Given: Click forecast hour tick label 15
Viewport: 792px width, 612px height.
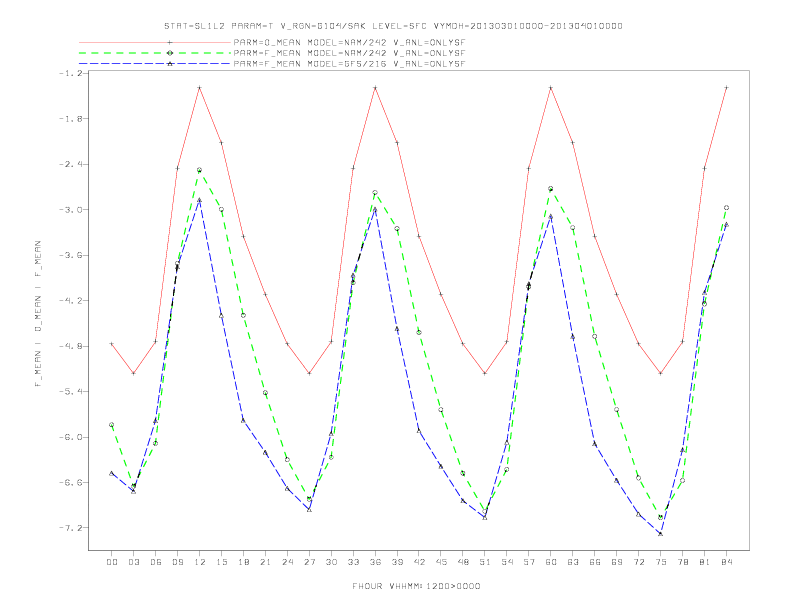Looking at the screenshot, I should coord(221,562).
